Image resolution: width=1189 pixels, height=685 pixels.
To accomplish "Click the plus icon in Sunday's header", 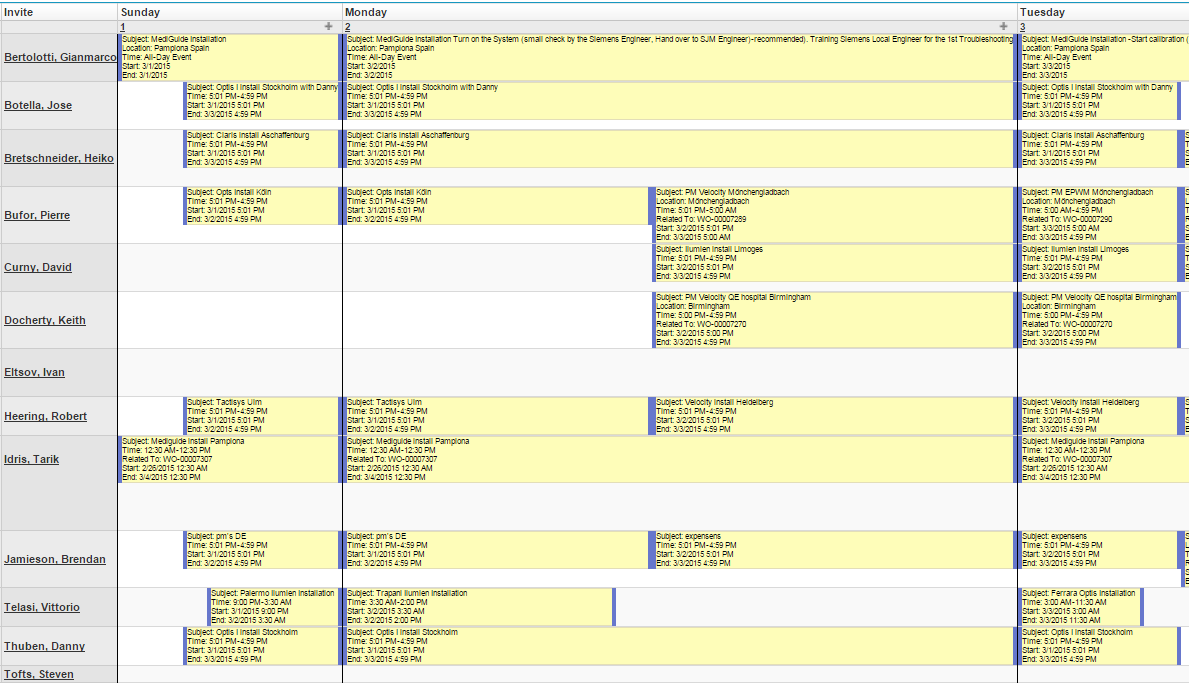I will point(328,27).
